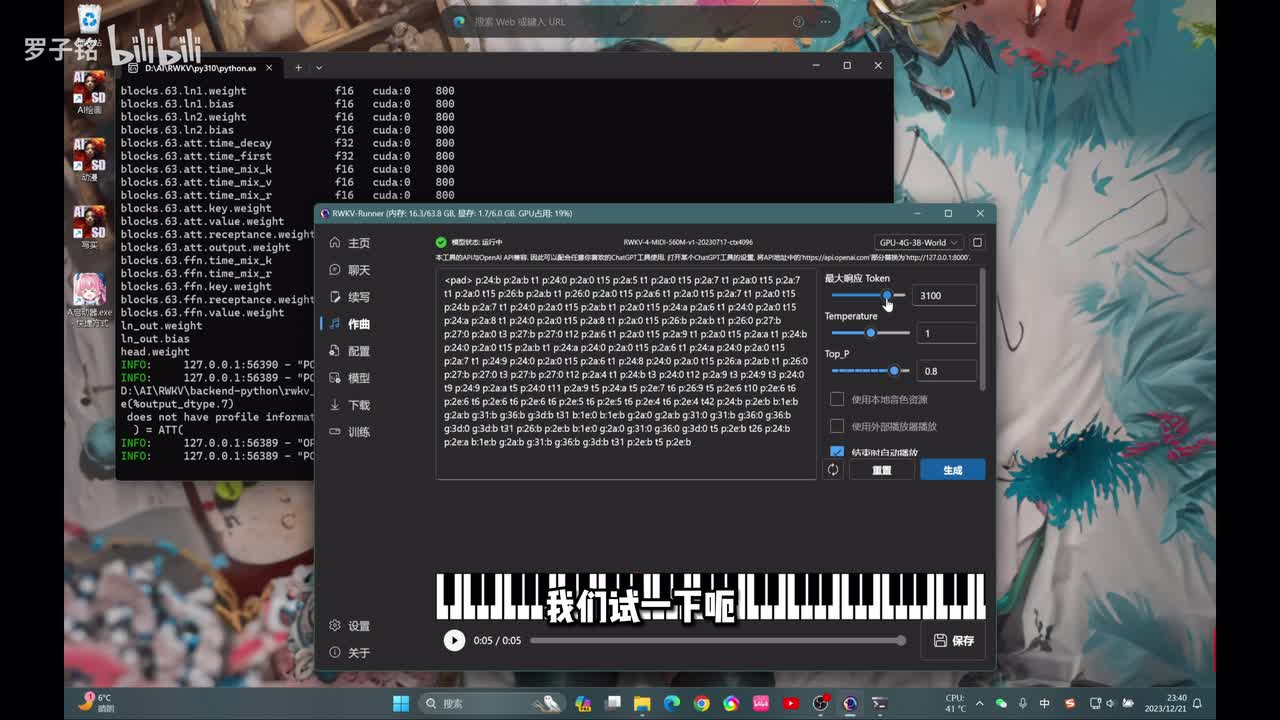
Task: Play the generated MIDI audio
Action: (454, 640)
